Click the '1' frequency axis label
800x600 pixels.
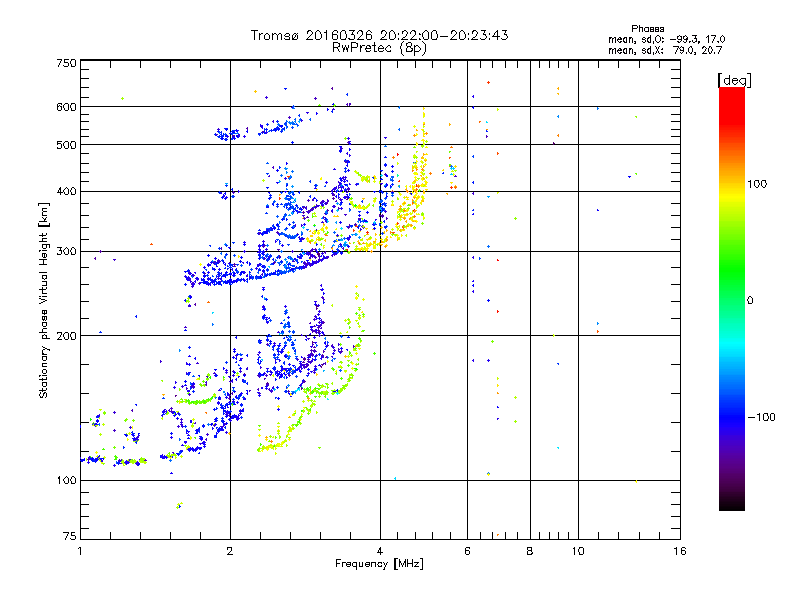80,551
